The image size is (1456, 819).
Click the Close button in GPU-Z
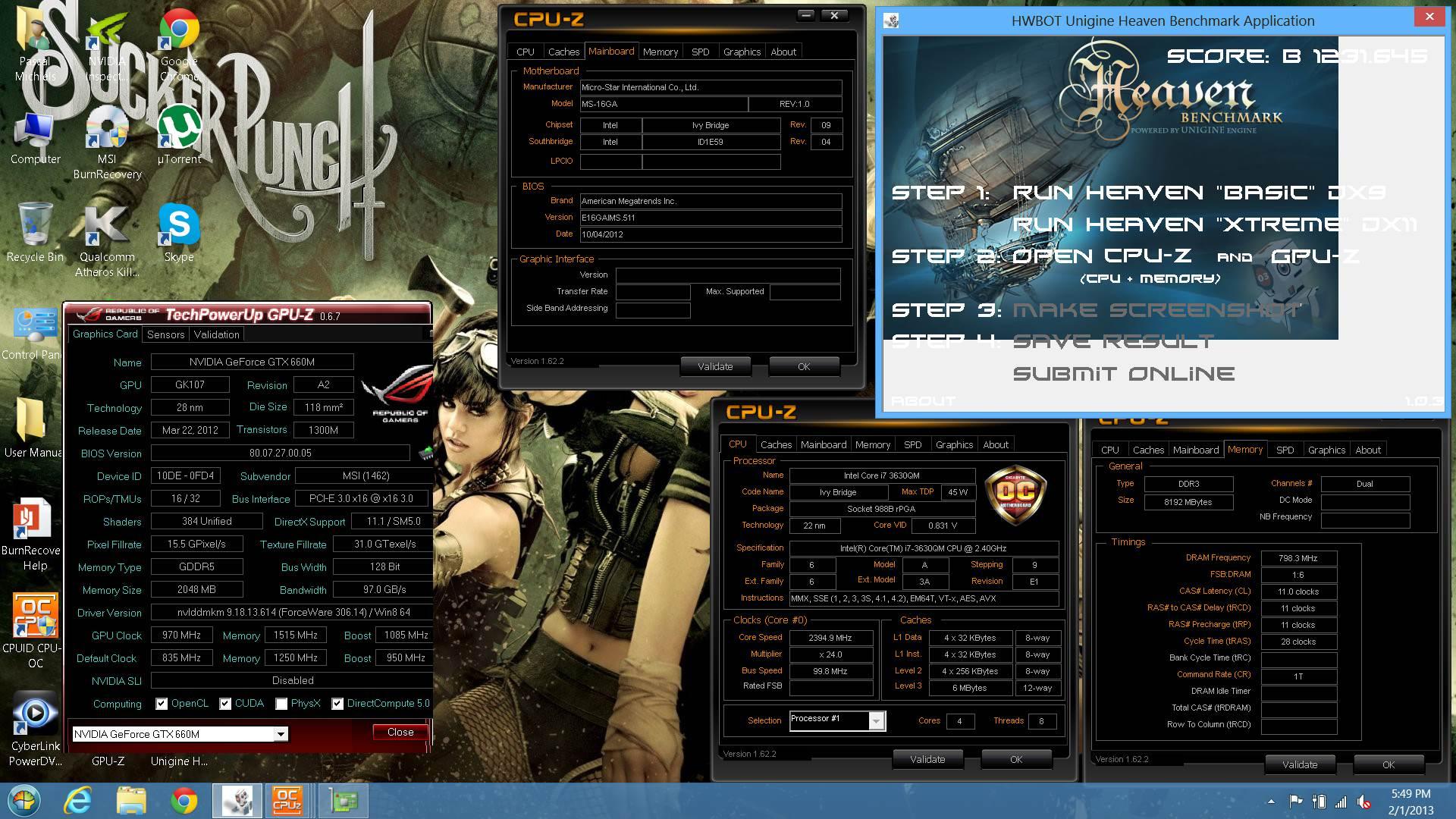click(x=400, y=732)
